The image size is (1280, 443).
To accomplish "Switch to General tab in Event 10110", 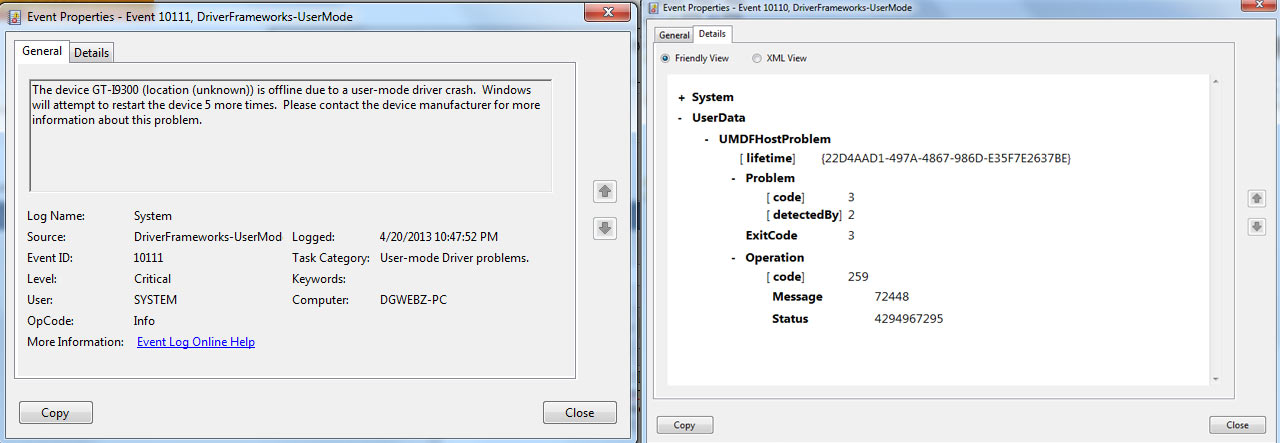I will coord(674,35).
